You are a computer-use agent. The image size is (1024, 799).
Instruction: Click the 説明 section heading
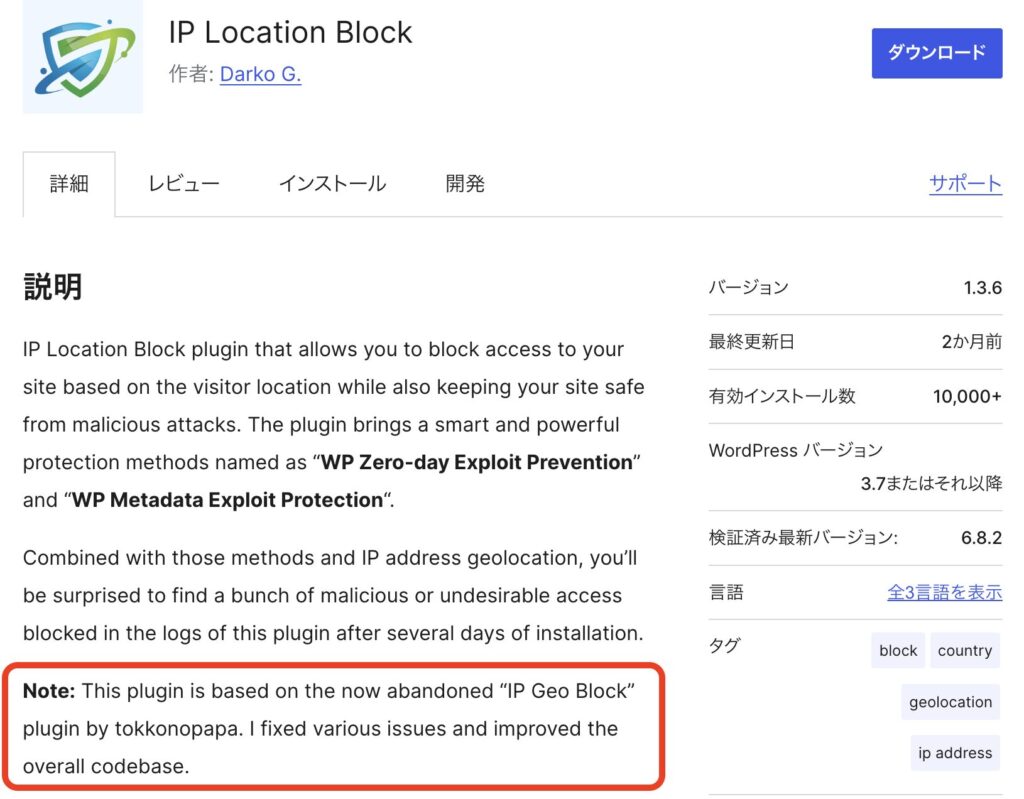(52, 287)
